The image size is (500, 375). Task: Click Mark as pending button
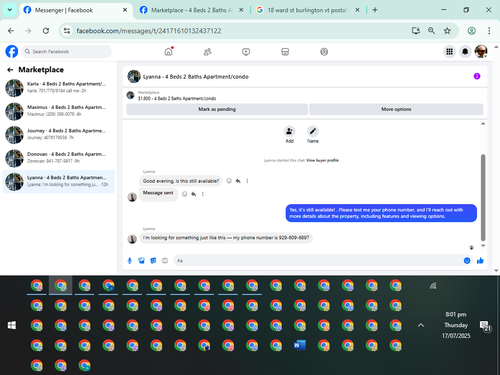[217, 109]
